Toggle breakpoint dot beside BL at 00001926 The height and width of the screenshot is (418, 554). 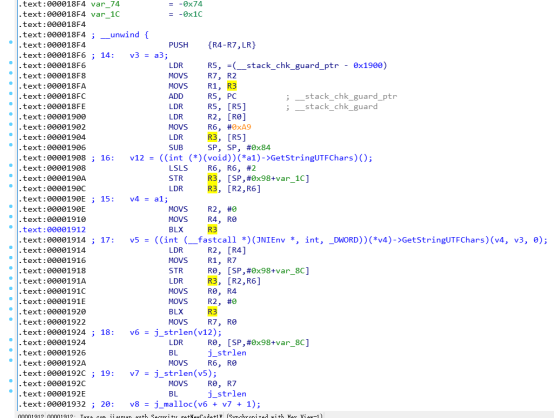pyautogui.click(x=11, y=350)
